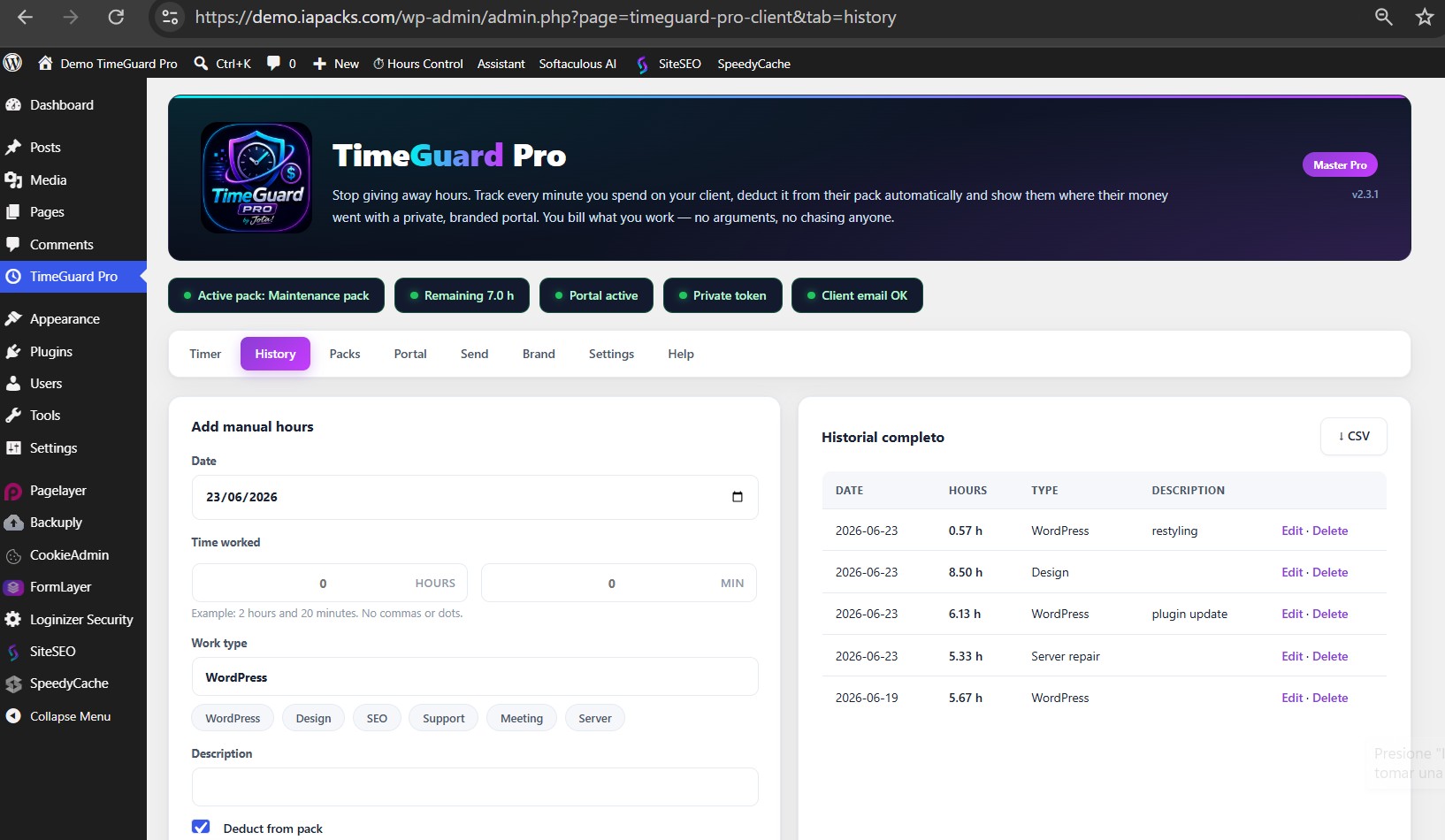Visit site via the home icon
The width and height of the screenshot is (1445, 840).
point(45,63)
